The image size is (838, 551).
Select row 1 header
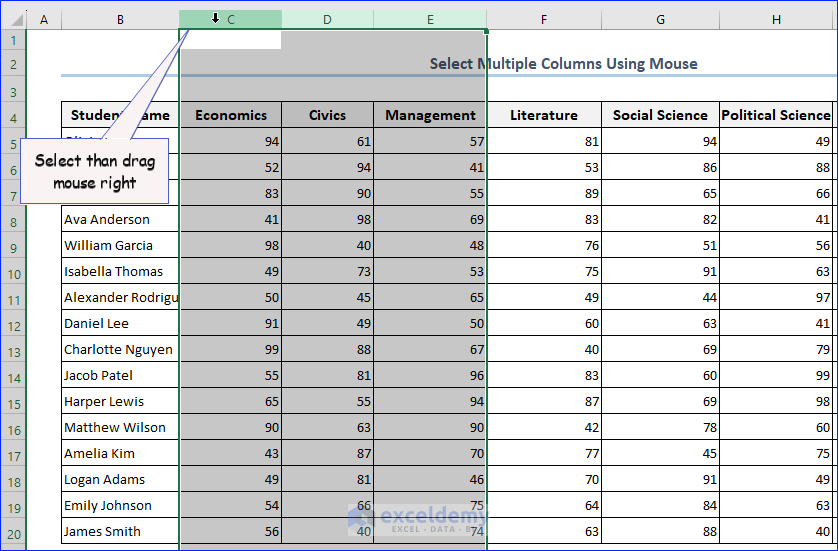[13, 40]
